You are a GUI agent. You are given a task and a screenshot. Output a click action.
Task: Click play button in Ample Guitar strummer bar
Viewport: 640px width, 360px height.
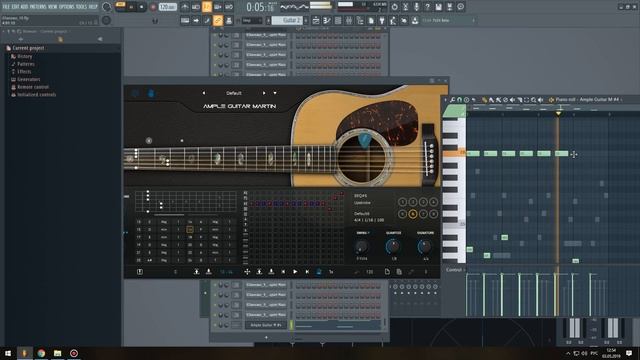tap(295, 271)
